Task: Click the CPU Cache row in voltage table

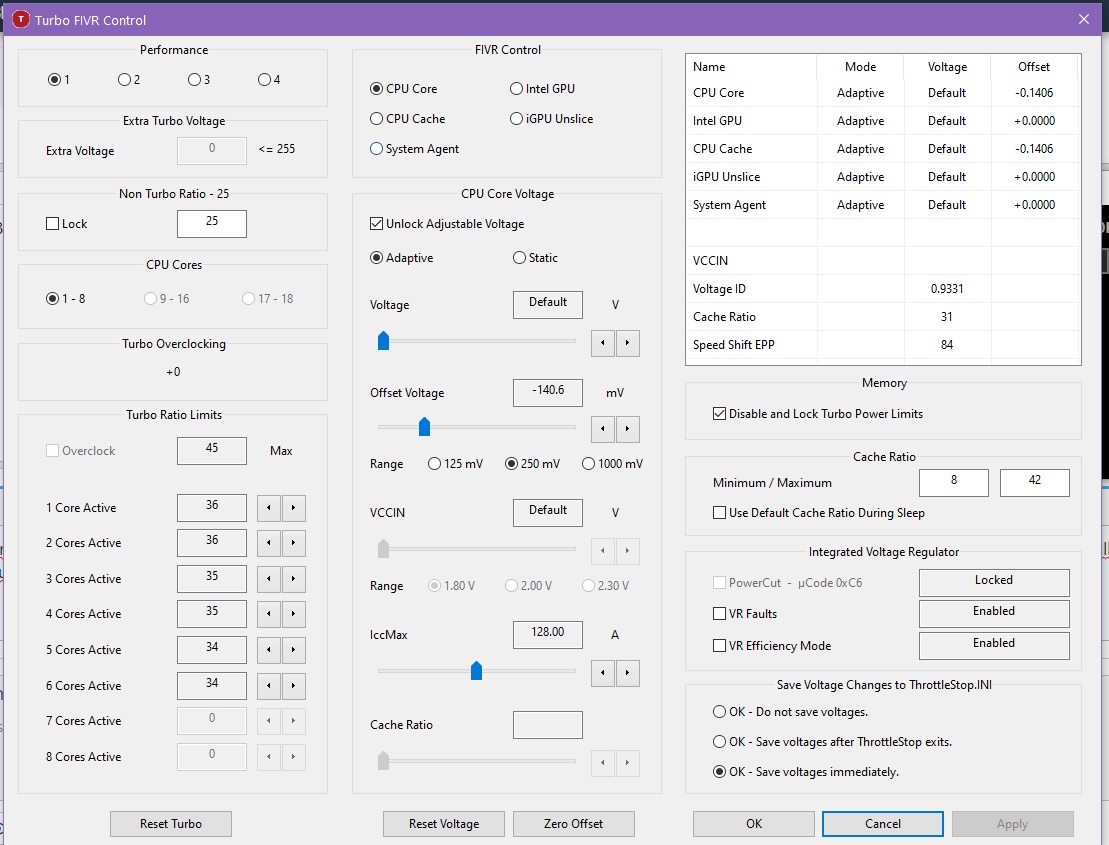Action: 884,148
